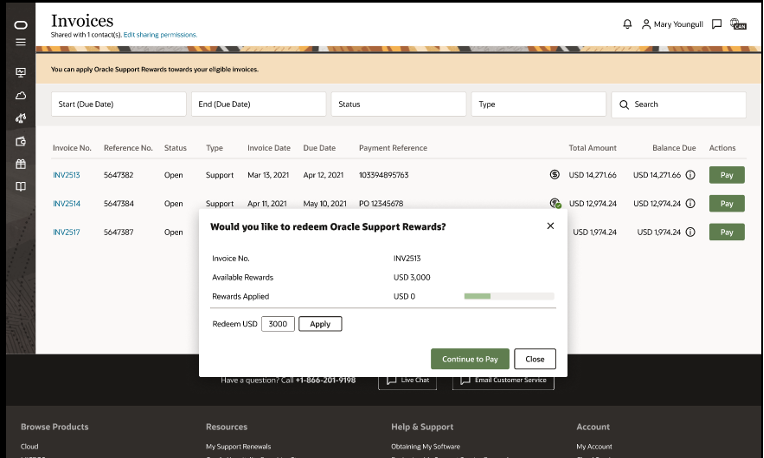Viewport: 764px width, 458px height.
Task: Open My Account footer link
Action: point(594,446)
